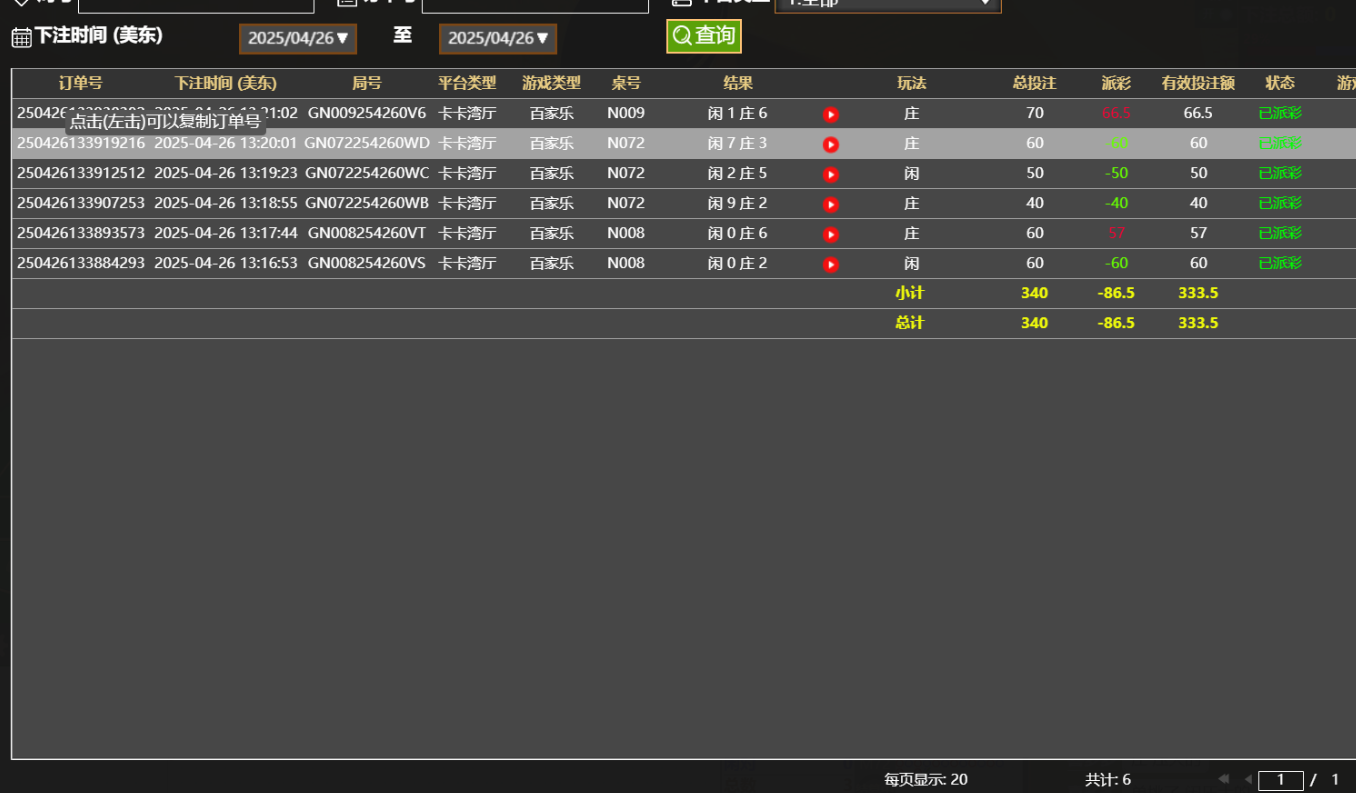Image resolution: width=1356 pixels, height=793 pixels.
Task: Open the end date dropdown
Action: tap(498, 38)
